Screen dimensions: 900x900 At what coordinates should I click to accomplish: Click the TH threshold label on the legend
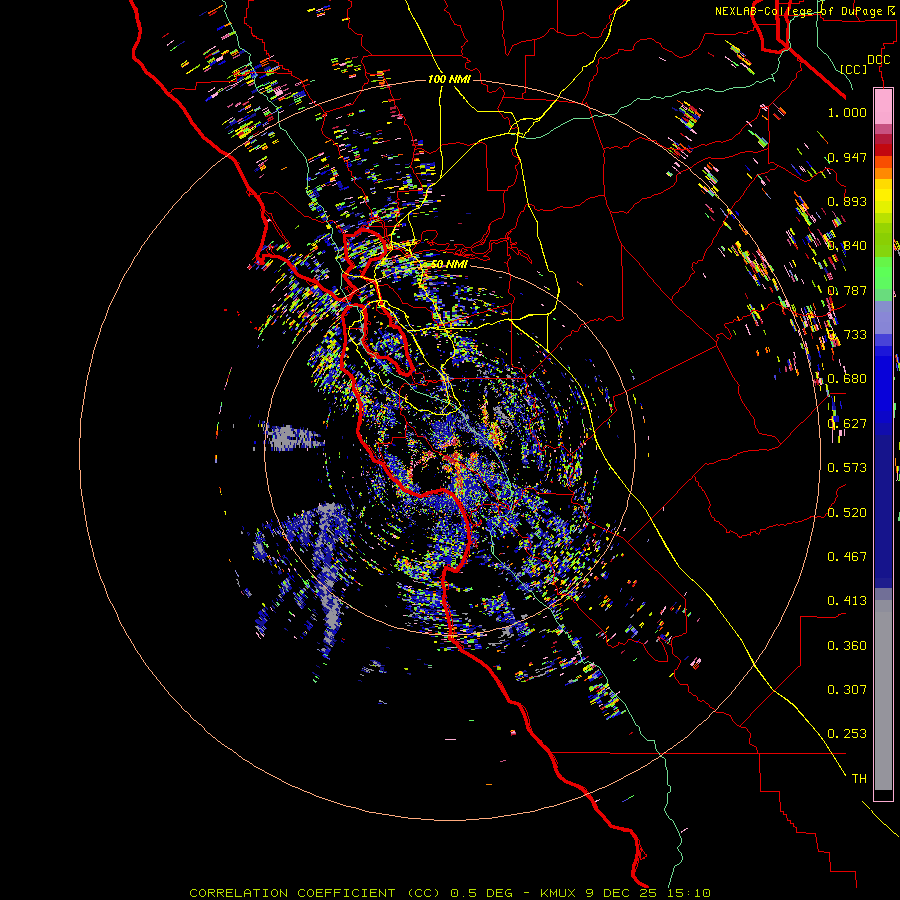[859, 779]
